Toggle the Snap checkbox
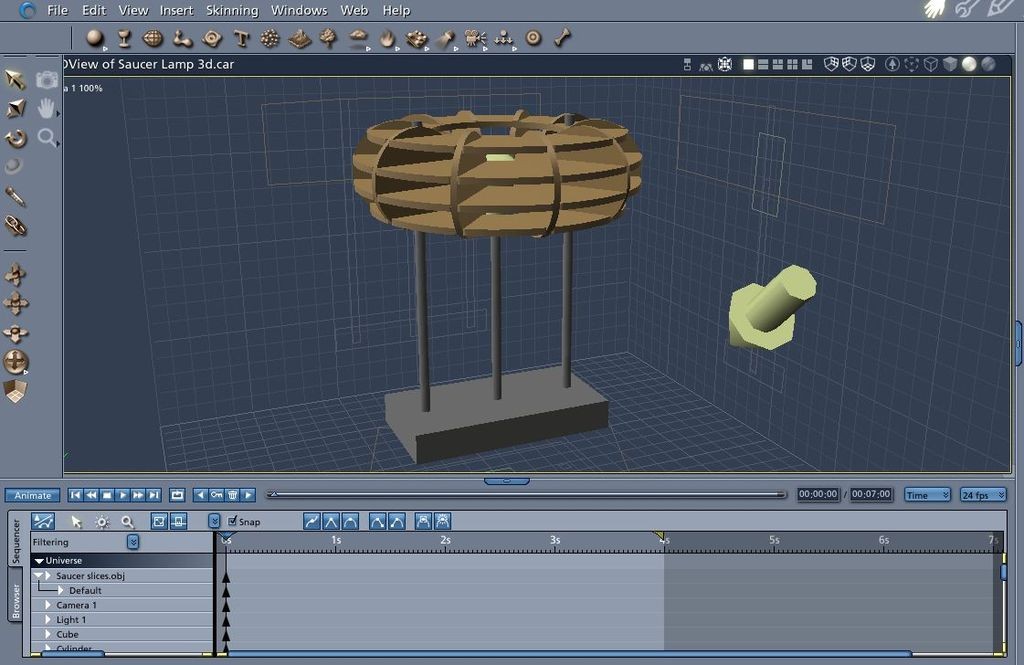 232,521
